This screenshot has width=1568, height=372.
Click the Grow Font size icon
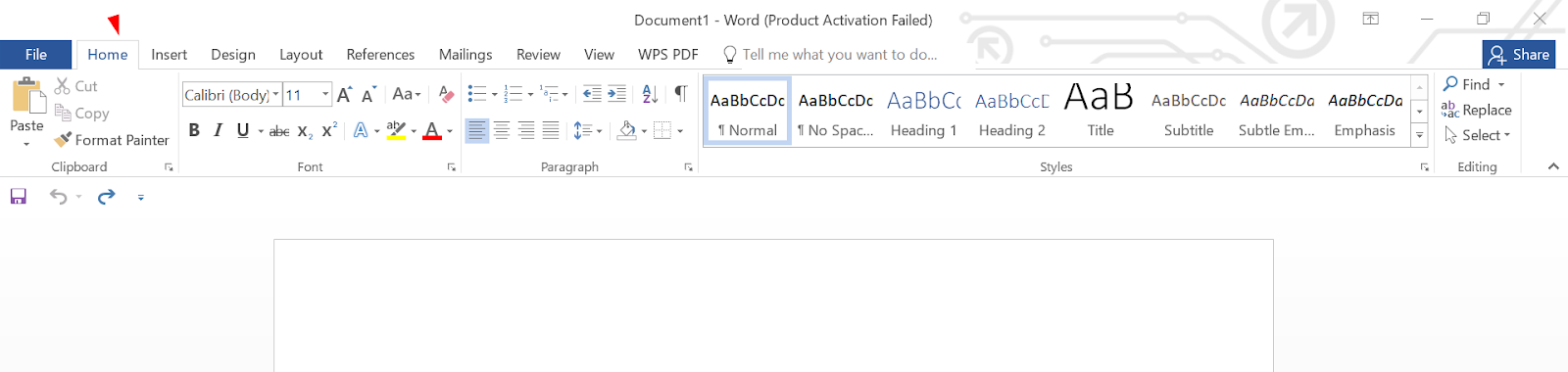[x=344, y=95]
